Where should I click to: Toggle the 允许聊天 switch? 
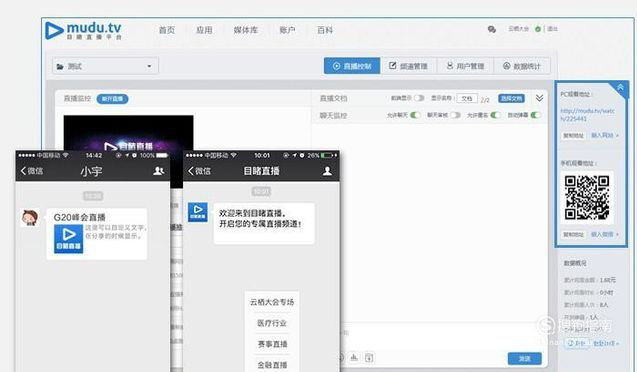tap(415, 115)
